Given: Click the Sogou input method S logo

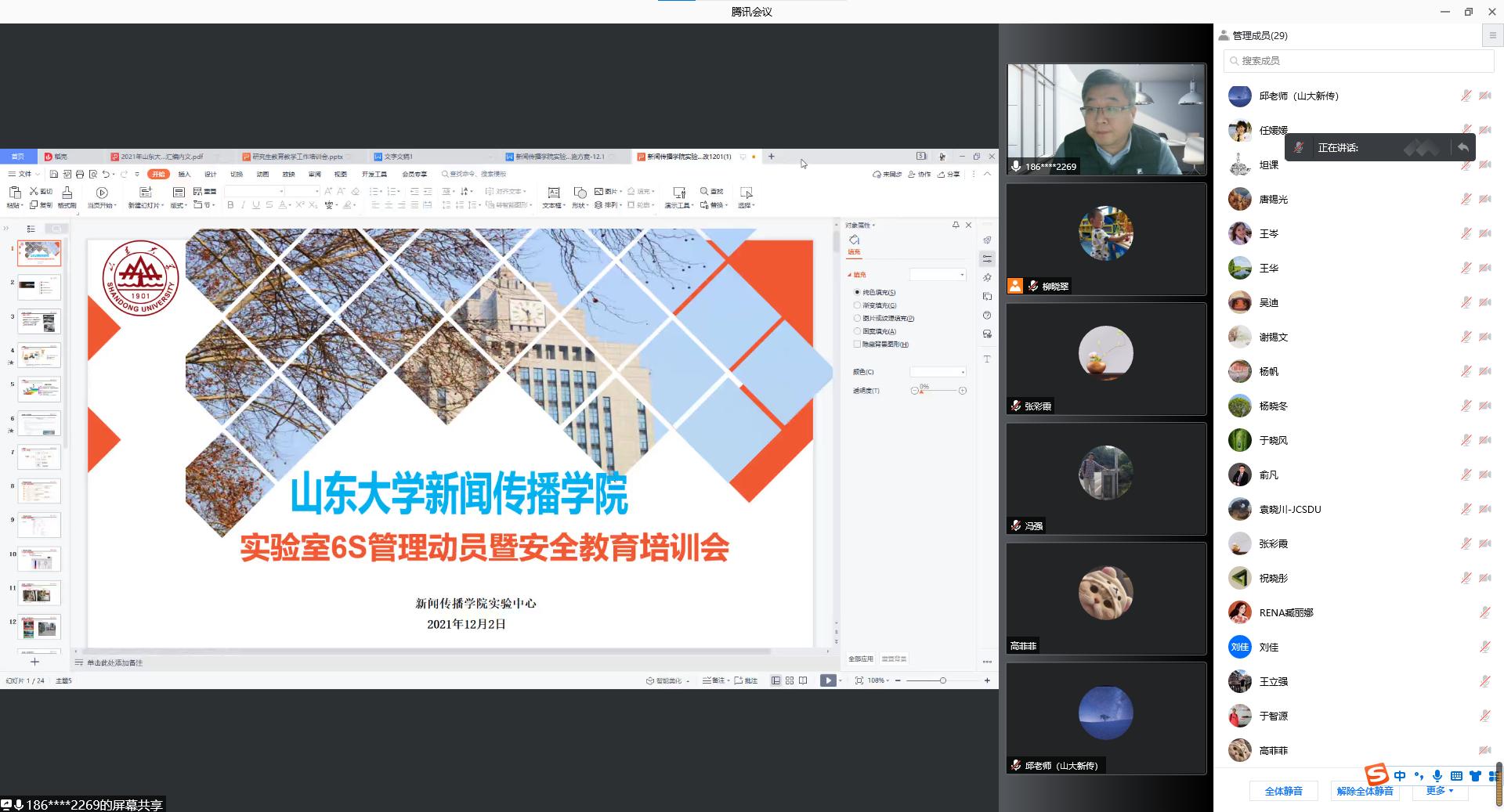Looking at the screenshot, I should (1376, 774).
